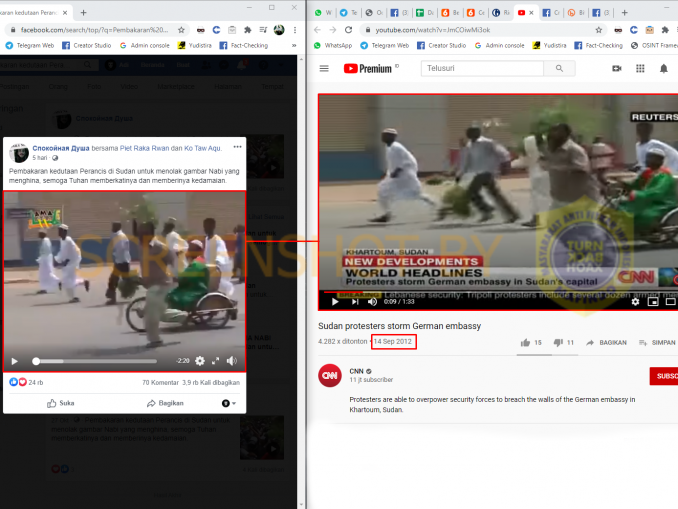Select the active YouTube browser tab
The height and width of the screenshot is (509, 678).
[x=522, y=13]
